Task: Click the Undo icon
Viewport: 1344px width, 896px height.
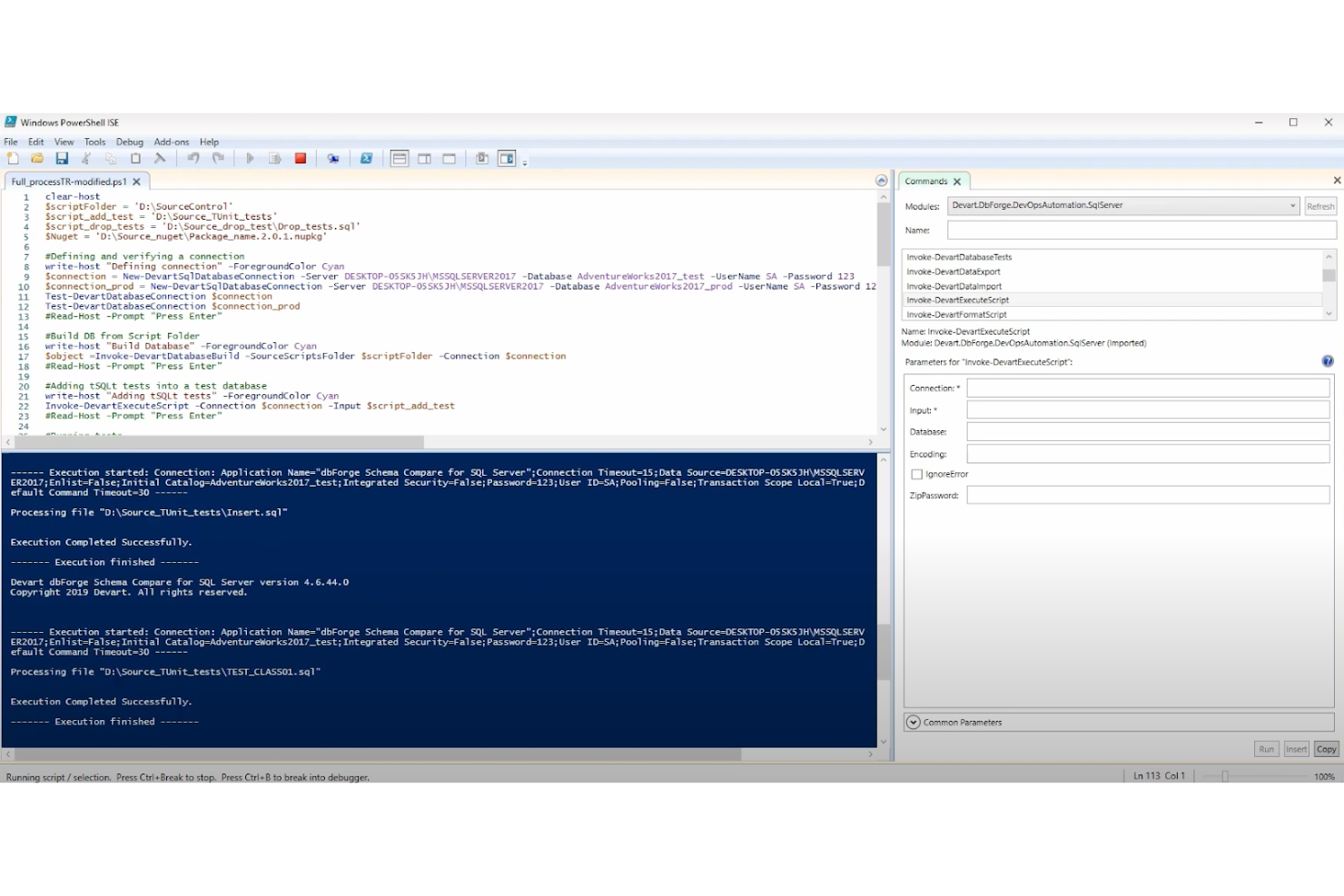Action: 192,158
